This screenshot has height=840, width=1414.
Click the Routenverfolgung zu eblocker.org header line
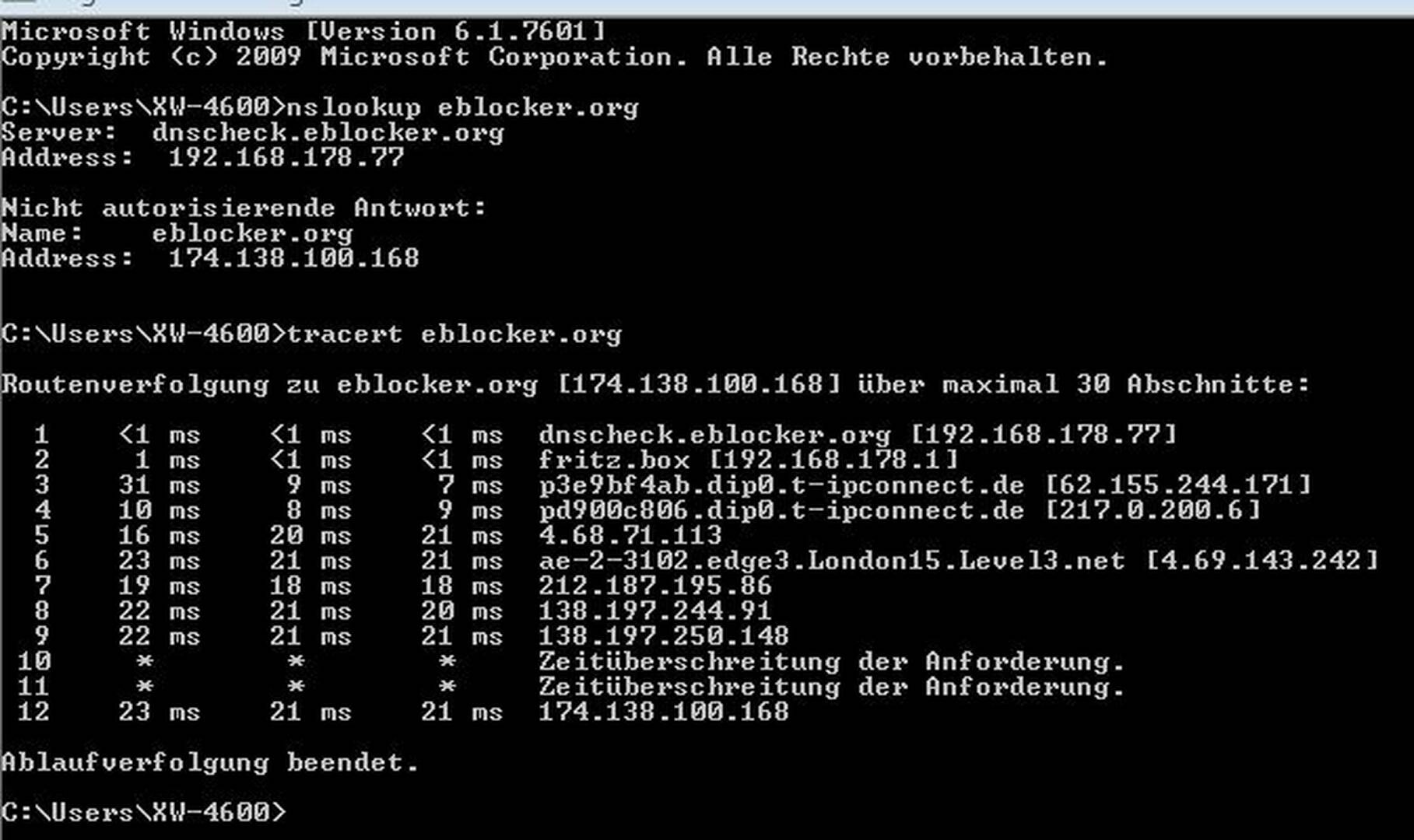coord(656,385)
